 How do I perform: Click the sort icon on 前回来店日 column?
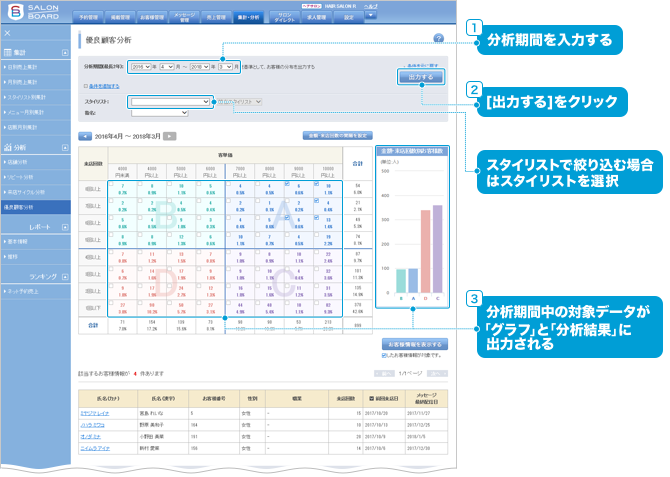point(371,398)
